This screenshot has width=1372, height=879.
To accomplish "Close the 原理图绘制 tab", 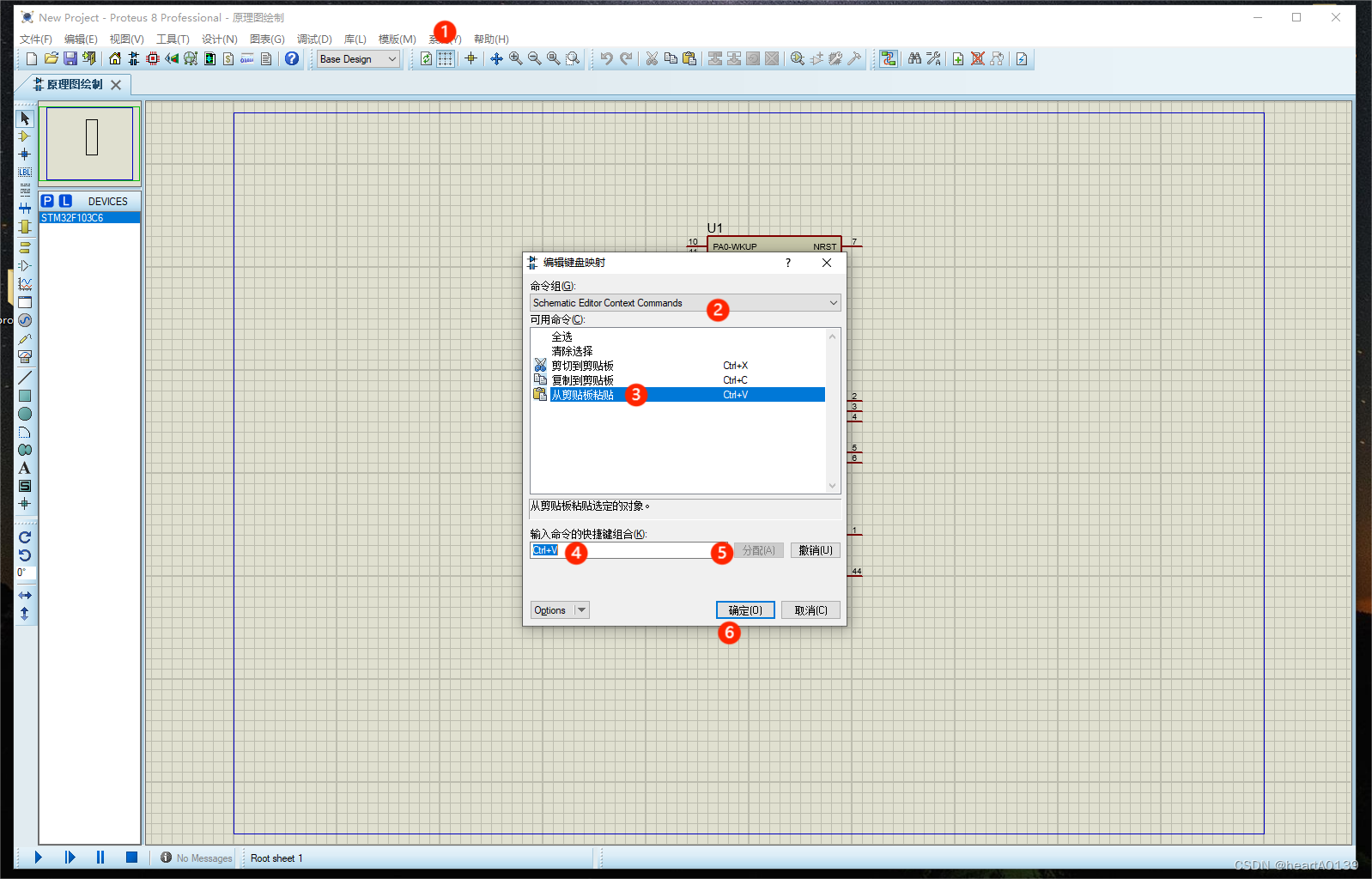I will point(116,84).
